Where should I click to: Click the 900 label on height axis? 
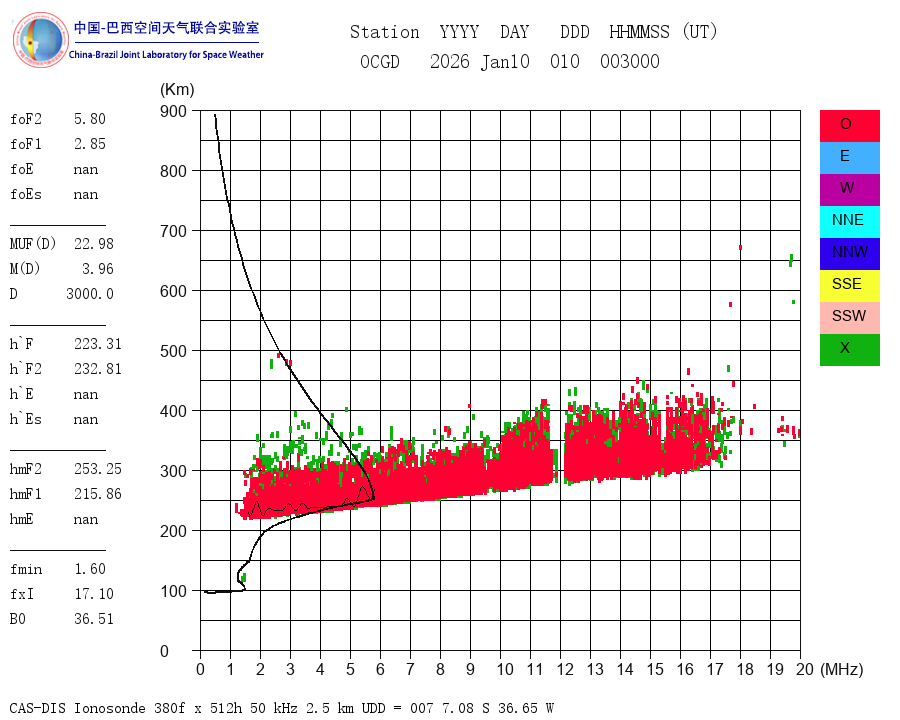point(173,111)
